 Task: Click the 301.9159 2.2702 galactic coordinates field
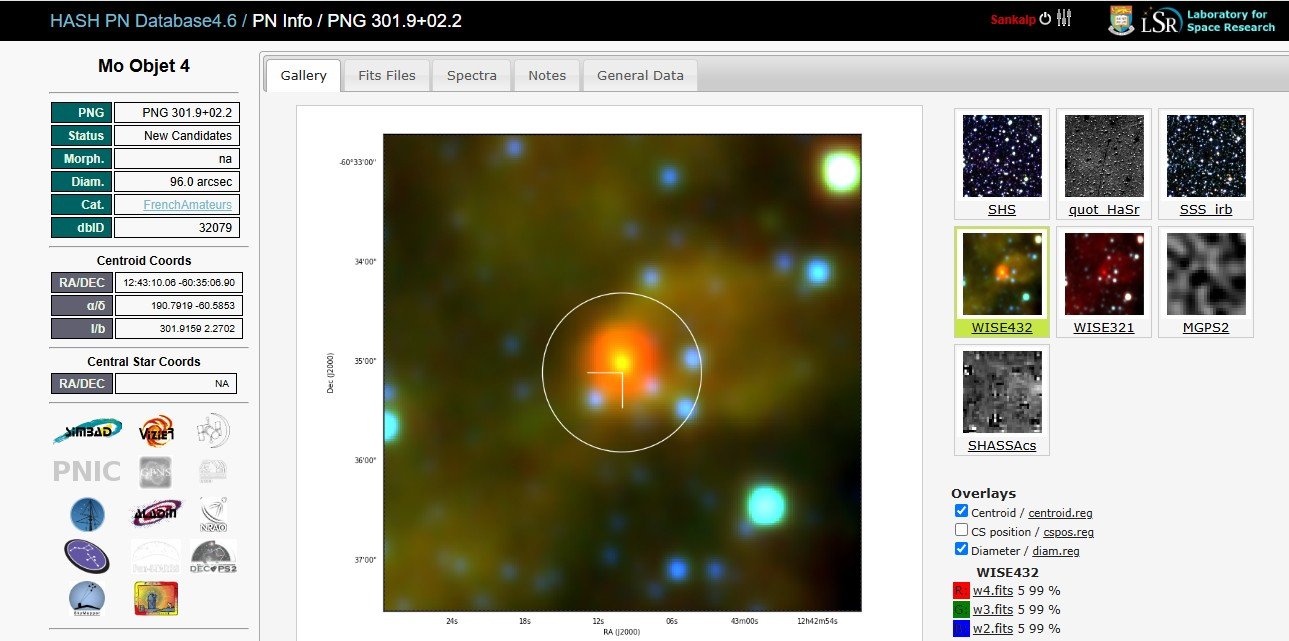tap(179, 328)
